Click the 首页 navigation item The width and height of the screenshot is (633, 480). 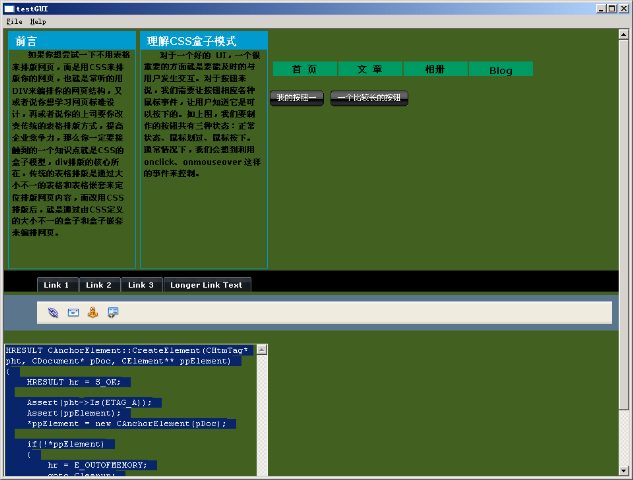click(305, 69)
